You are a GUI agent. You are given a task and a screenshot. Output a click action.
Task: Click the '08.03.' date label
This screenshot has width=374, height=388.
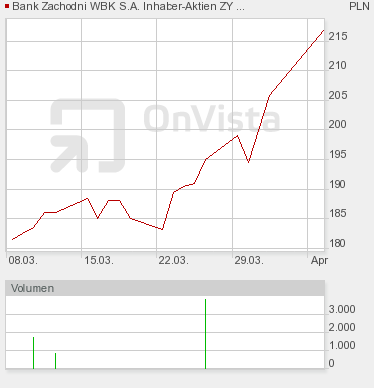click(23, 260)
